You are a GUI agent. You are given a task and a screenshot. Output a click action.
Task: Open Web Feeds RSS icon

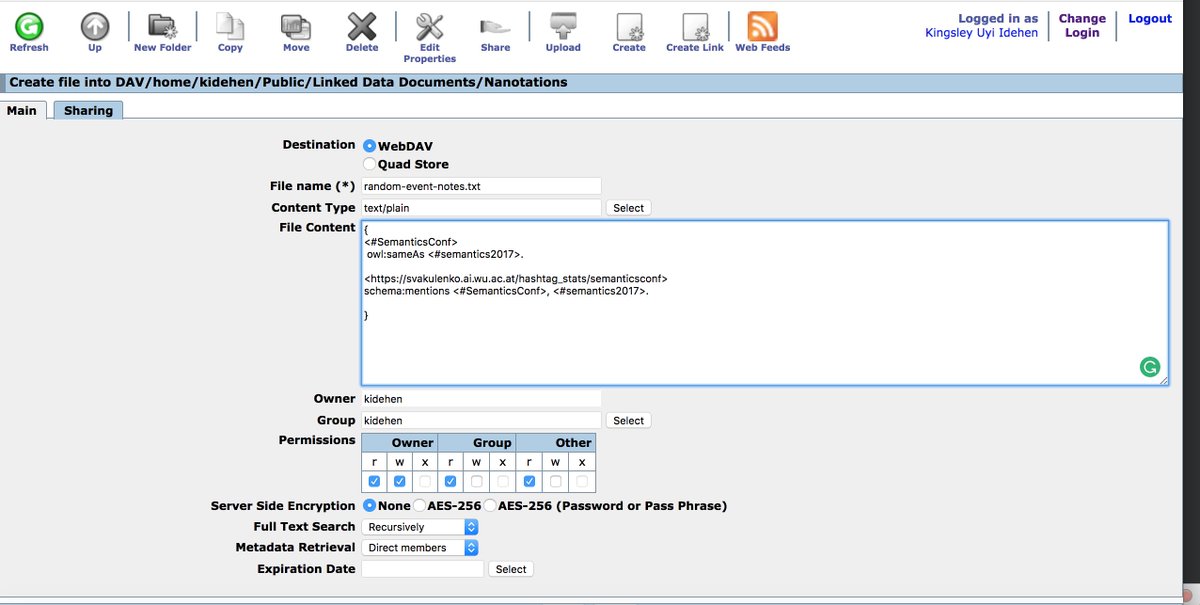tap(762, 25)
